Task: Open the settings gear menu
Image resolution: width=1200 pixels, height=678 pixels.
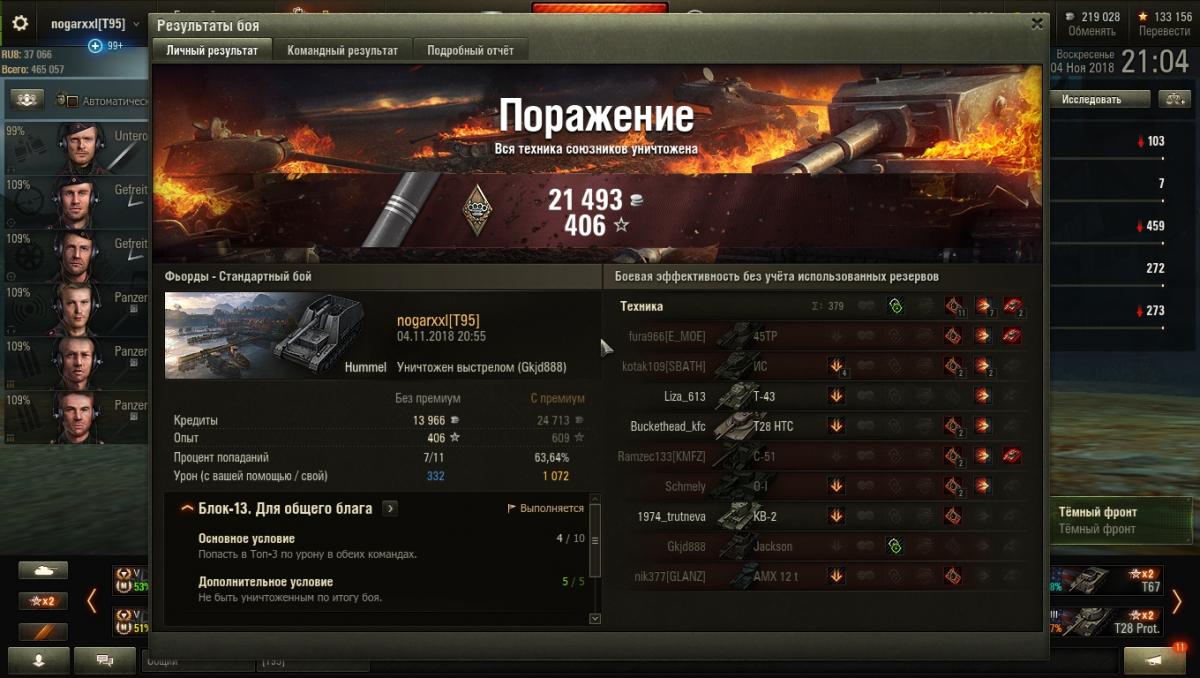Action: [20, 23]
